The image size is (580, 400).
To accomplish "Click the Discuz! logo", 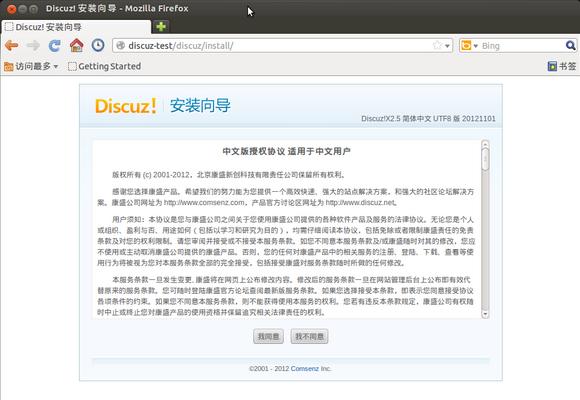I will click(x=126, y=106).
